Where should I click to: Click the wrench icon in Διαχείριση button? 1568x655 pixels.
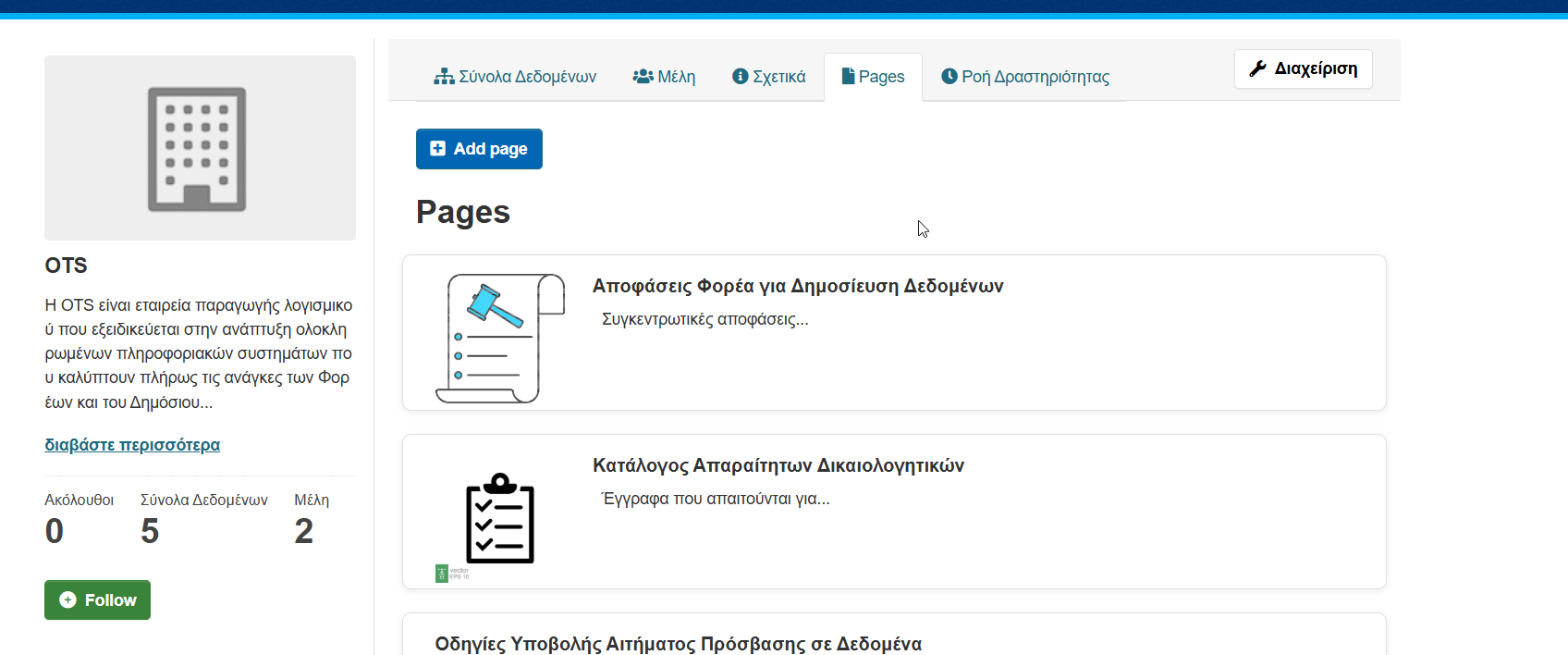(1257, 68)
